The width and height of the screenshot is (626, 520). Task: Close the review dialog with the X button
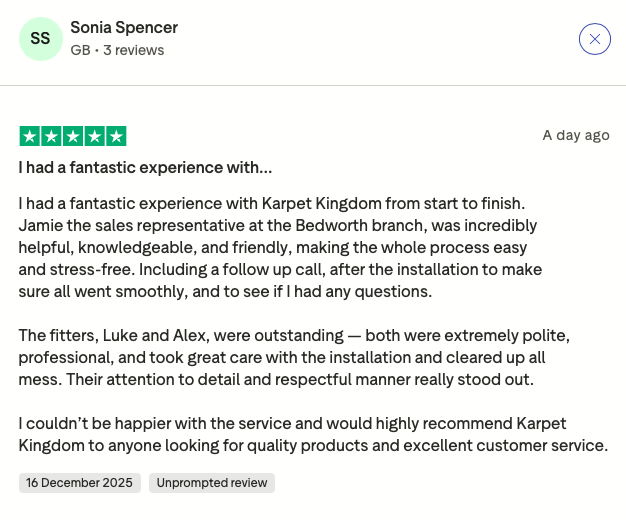[595, 39]
